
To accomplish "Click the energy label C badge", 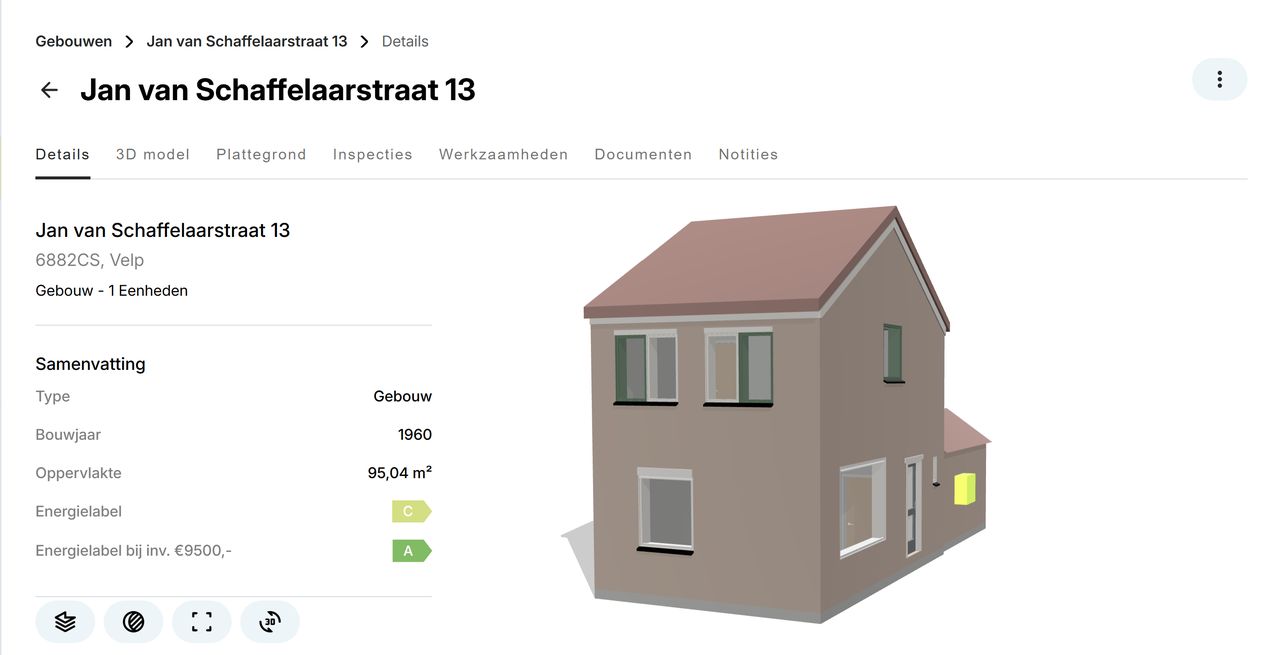I will (411, 511).
